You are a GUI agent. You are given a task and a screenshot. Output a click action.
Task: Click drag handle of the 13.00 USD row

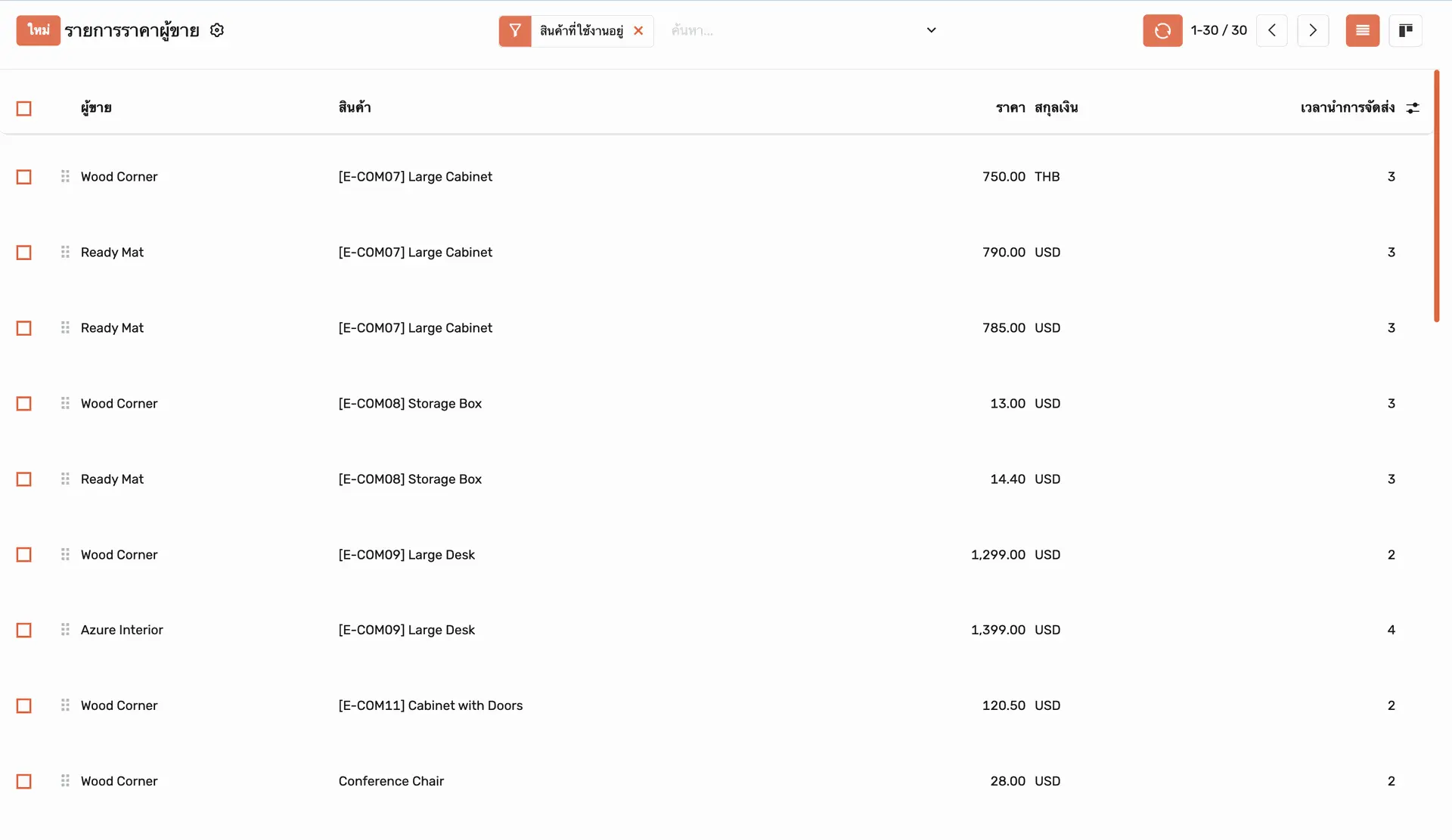(x=65, y=403)
